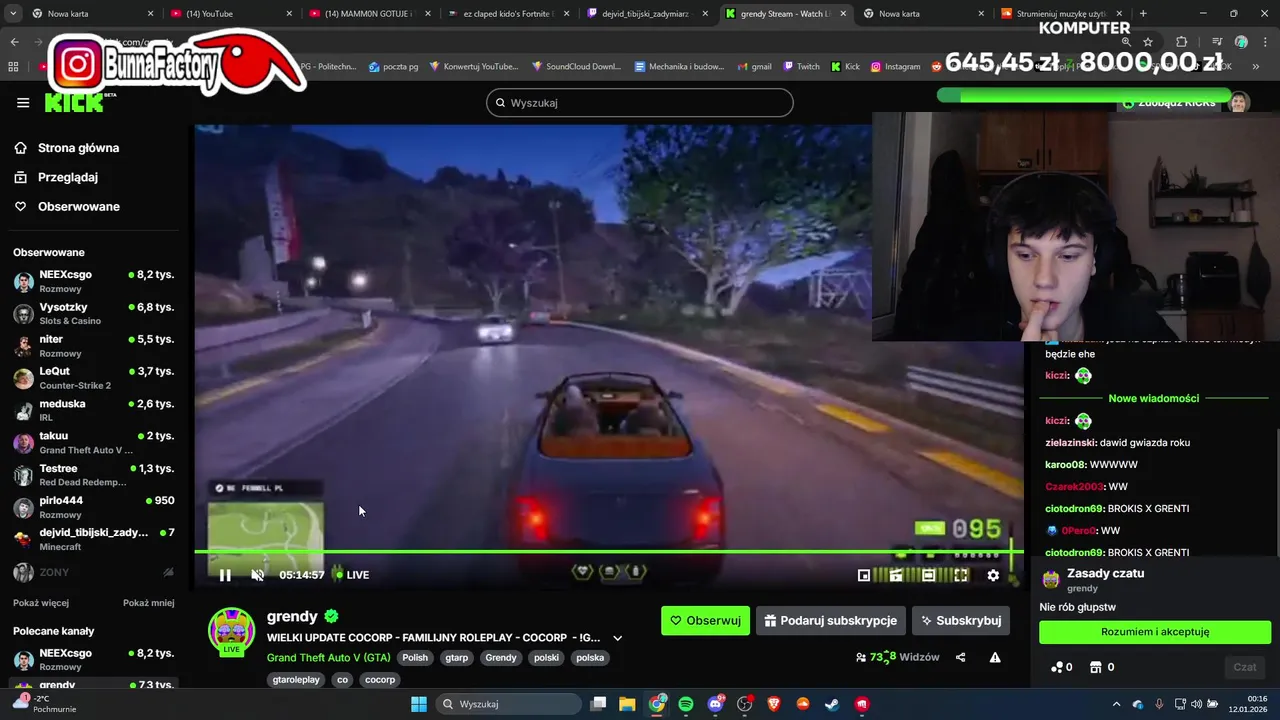
Task: Open Twitch bookmark
Action: 802,67
